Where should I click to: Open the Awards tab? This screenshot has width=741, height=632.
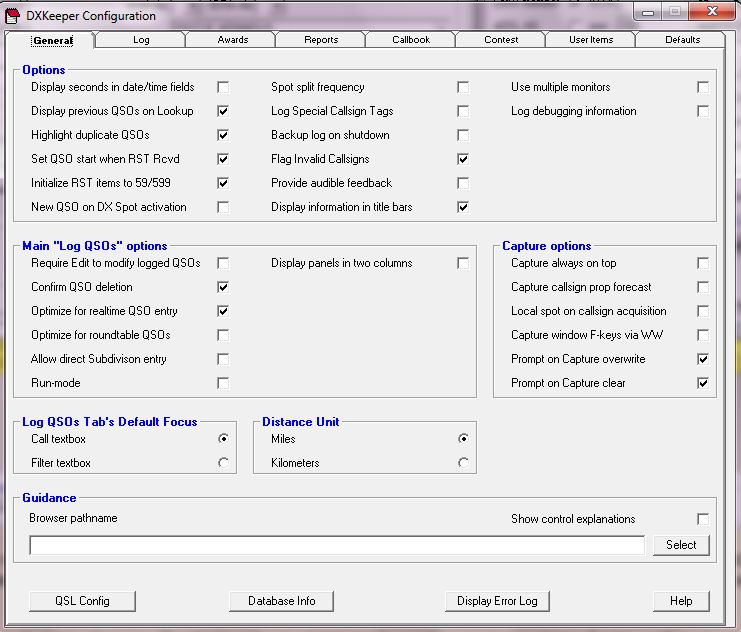[x=233, y=40]
